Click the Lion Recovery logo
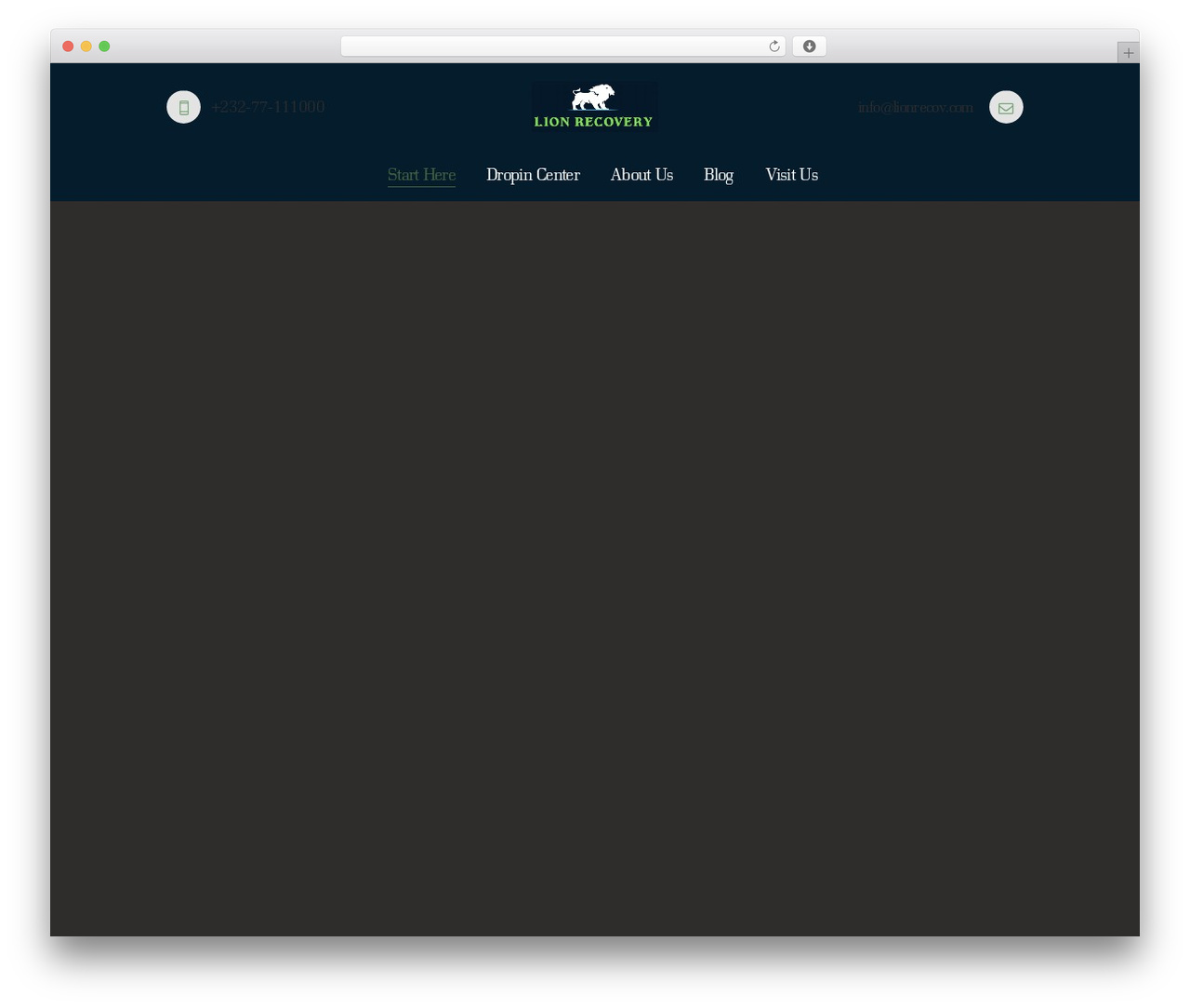This screenshot has width=1190, height=1008. [594, 106]
